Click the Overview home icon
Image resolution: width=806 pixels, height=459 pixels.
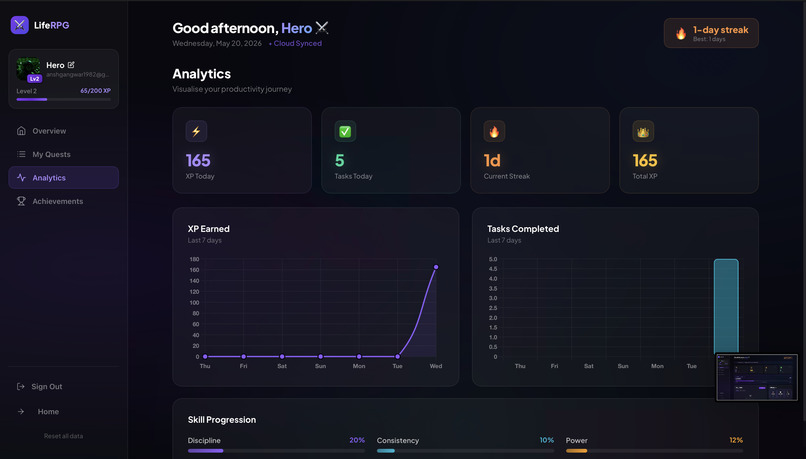click(x=21, y=131)
